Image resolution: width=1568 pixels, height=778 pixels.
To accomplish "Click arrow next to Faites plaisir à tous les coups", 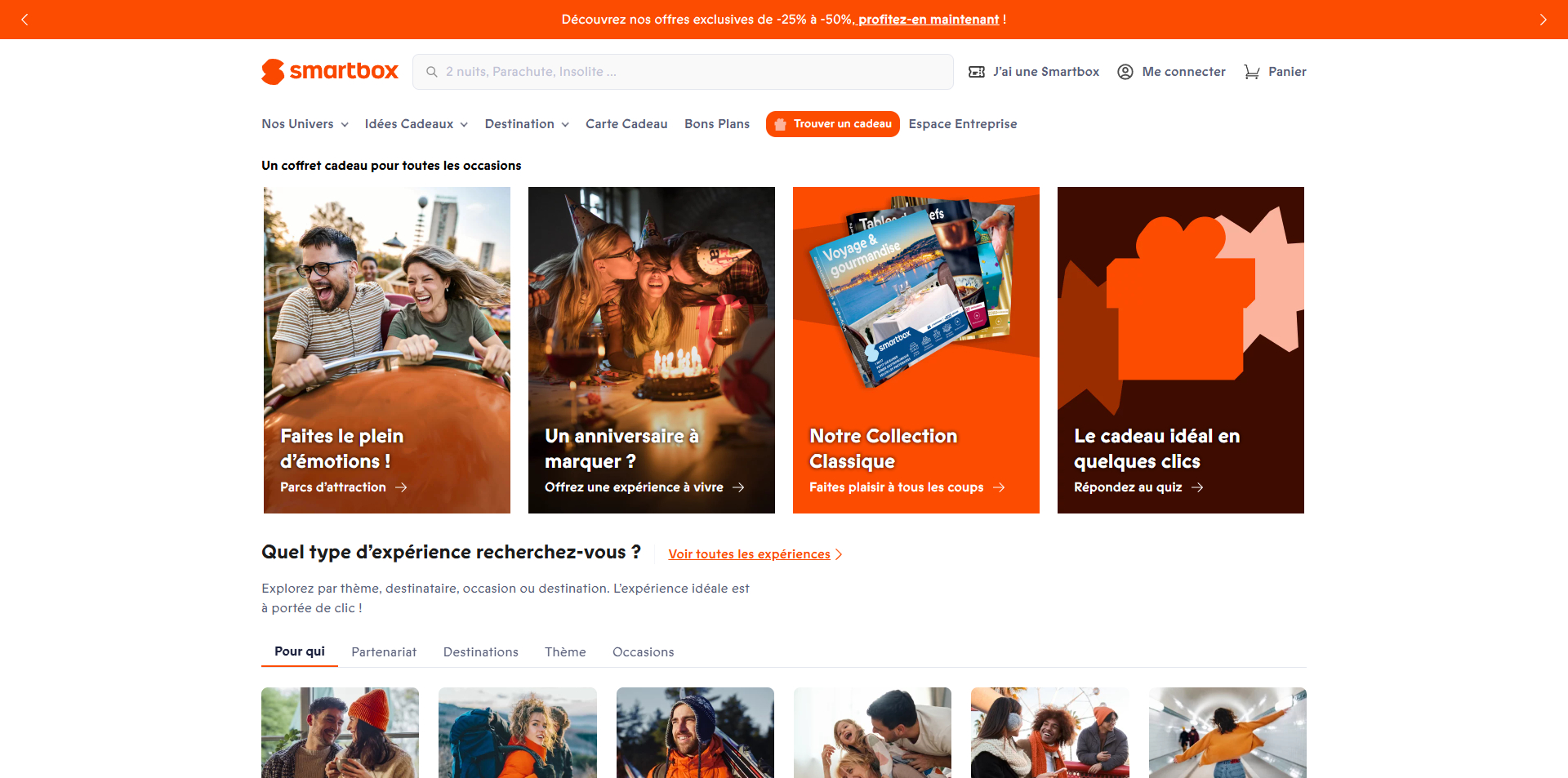I will [999, 487].
